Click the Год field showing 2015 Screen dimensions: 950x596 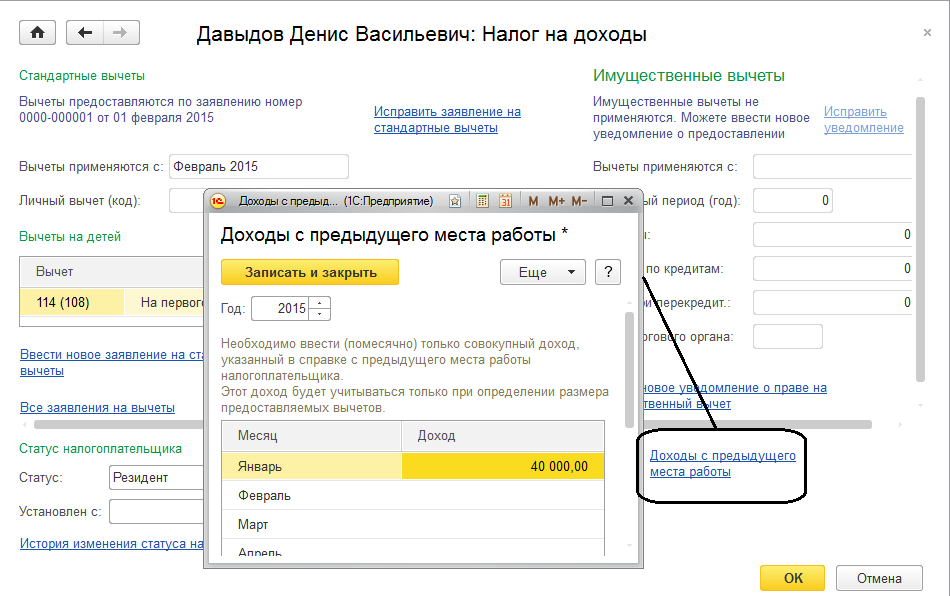280,308
